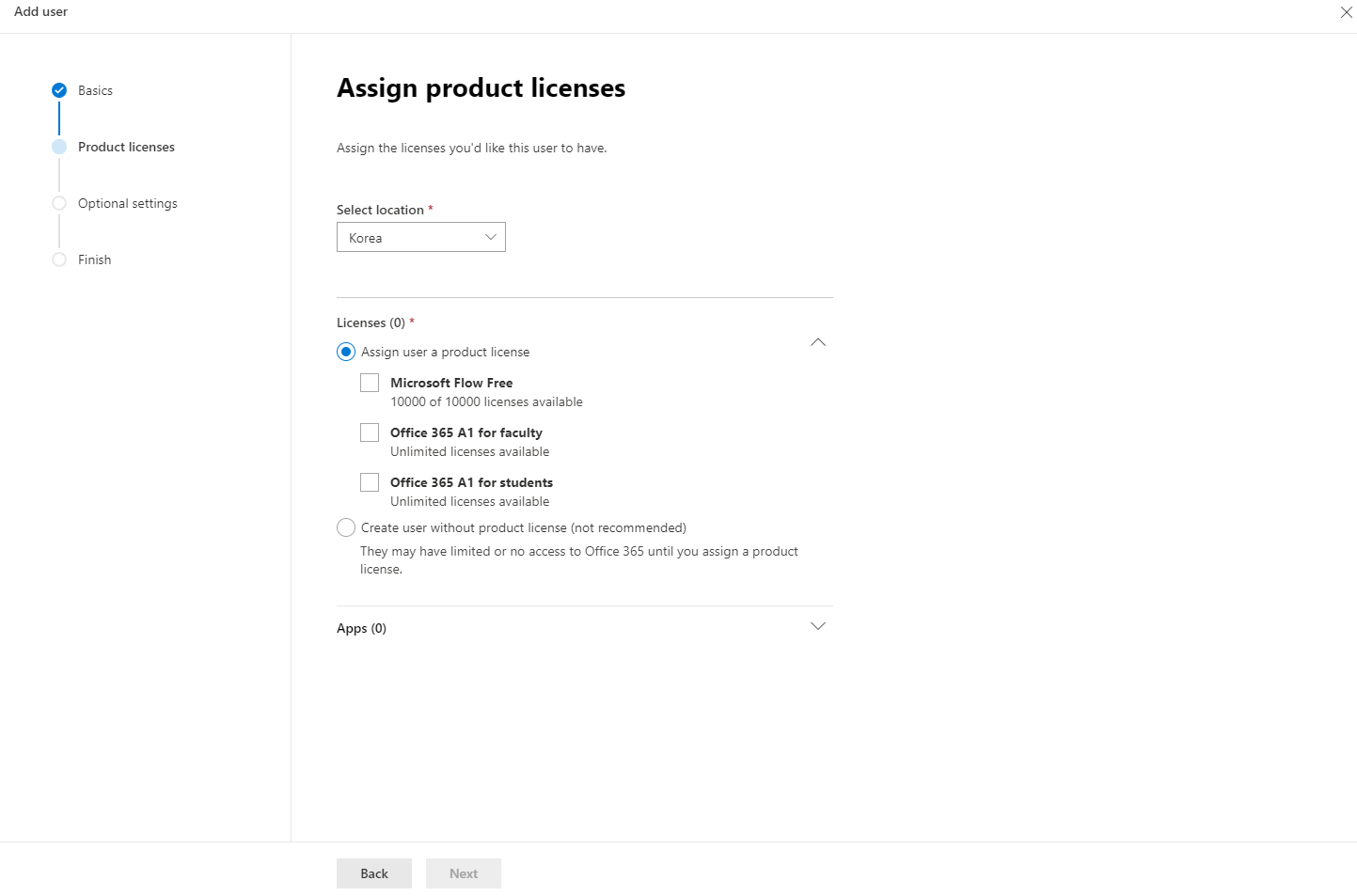Click the Apps (0) section header

coord(361,628)
